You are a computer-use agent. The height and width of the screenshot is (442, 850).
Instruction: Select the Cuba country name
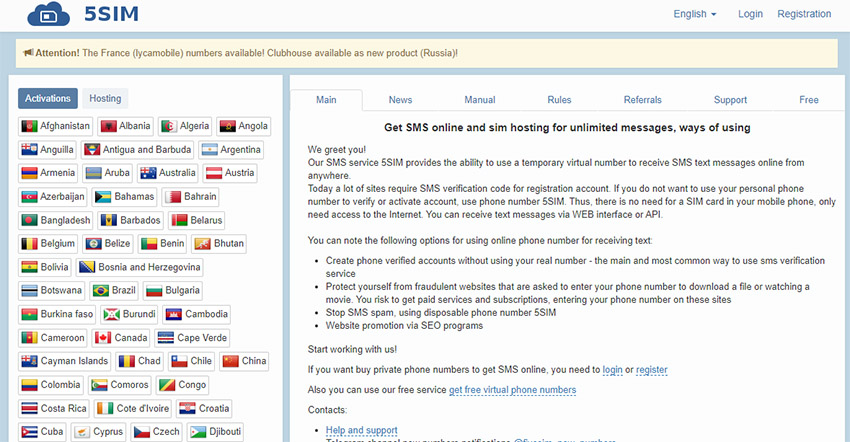pyautogui.click(x=52, y=432)
